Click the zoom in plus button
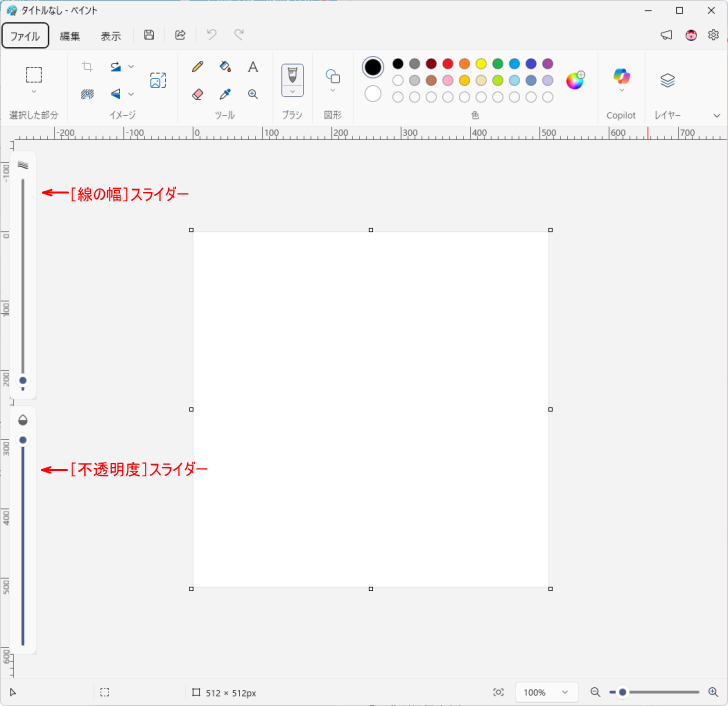The width and height of the screenshot is (728, 706). pyautogui.click(x=713, y=692)
